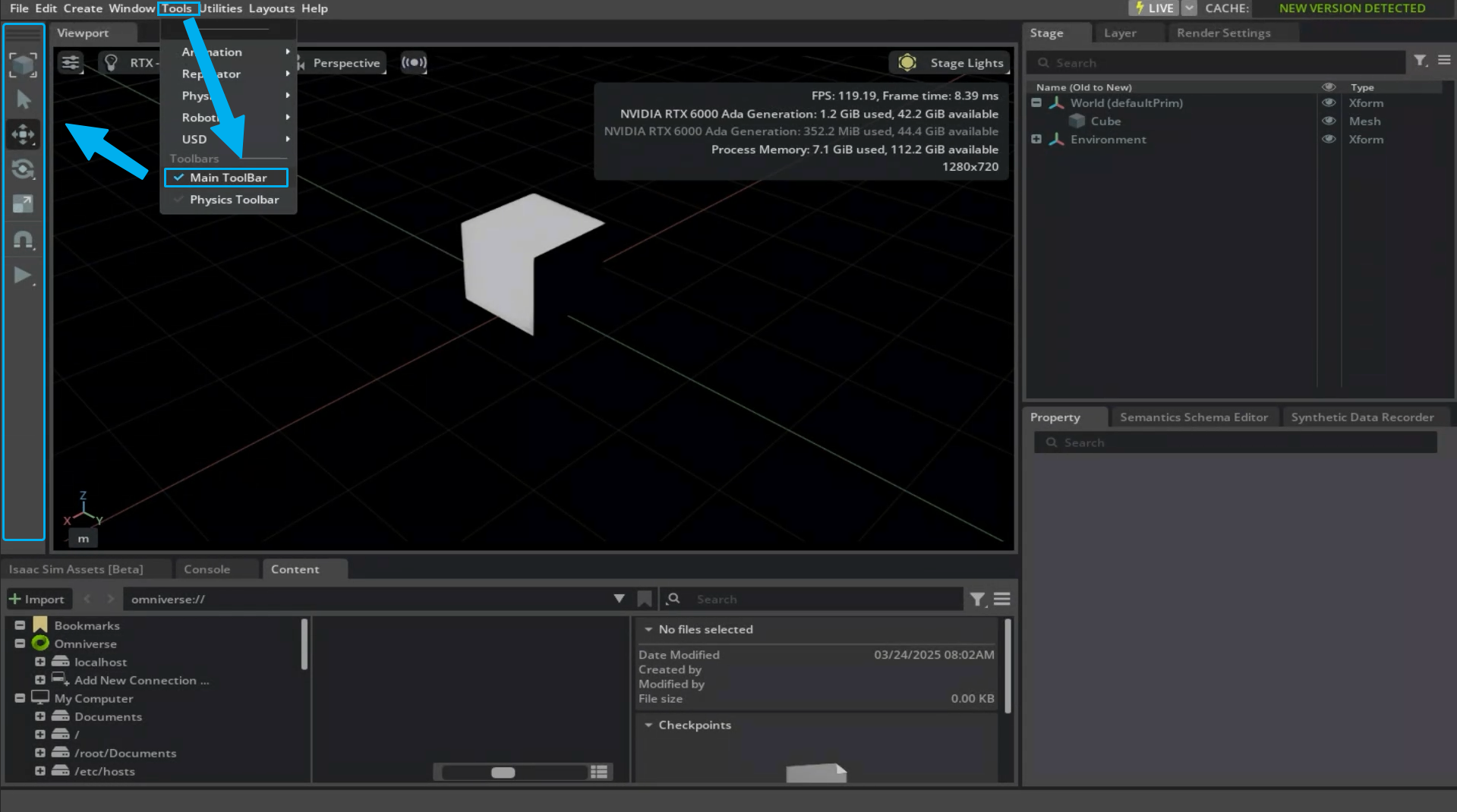Open the Semantics Schema Editor tab
This screenshot has height=812, width=1457.
tap(1194, 417)
